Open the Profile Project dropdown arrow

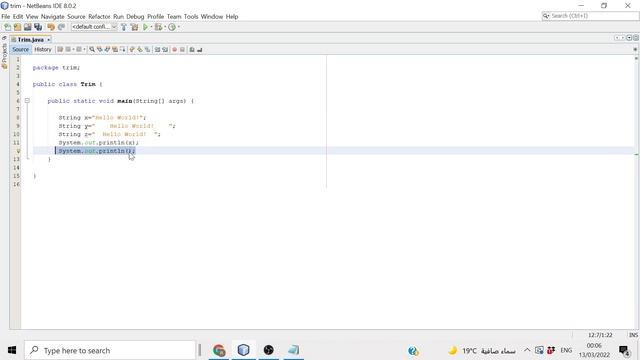click(179, 27)
